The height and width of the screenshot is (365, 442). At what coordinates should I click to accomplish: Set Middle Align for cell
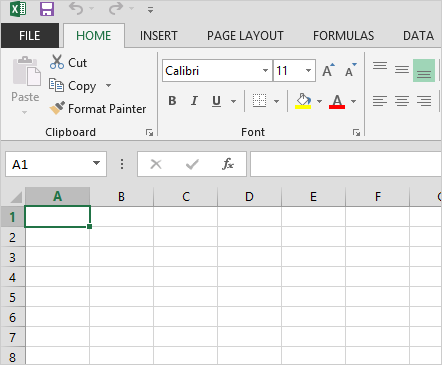[x=402, y=70]
